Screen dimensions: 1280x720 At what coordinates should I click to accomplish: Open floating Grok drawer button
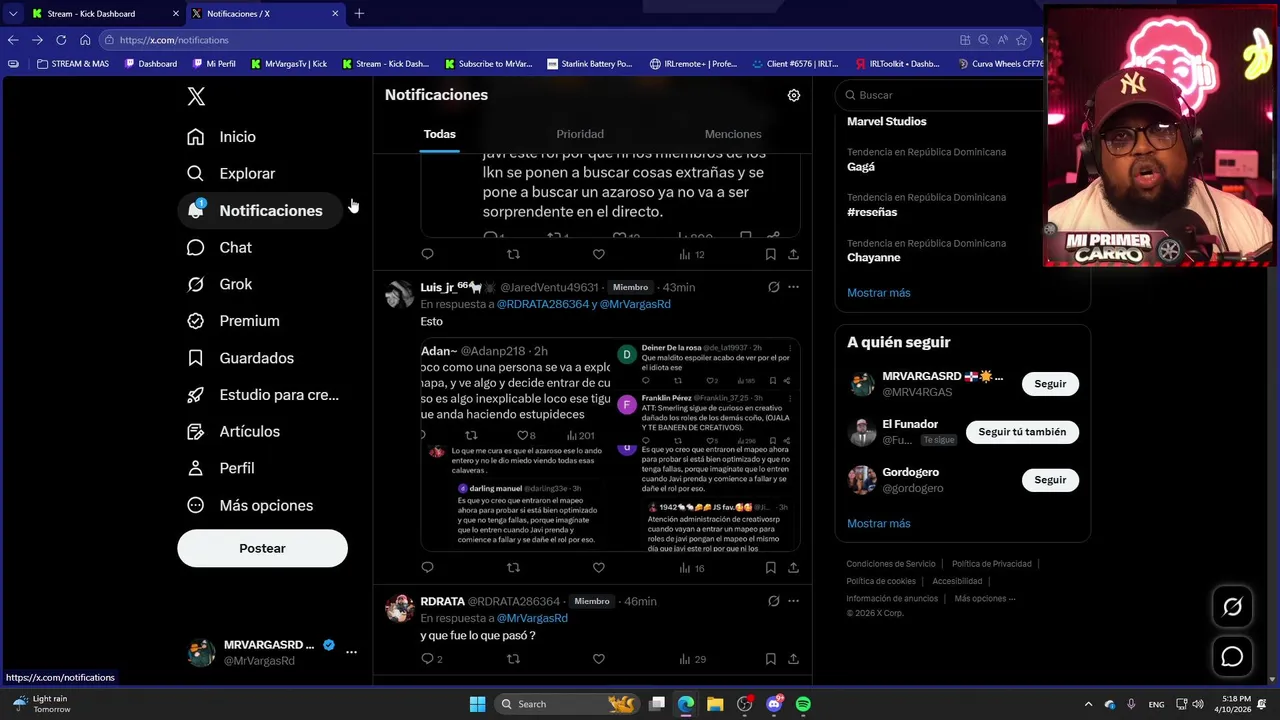(x=1232, y=607)
